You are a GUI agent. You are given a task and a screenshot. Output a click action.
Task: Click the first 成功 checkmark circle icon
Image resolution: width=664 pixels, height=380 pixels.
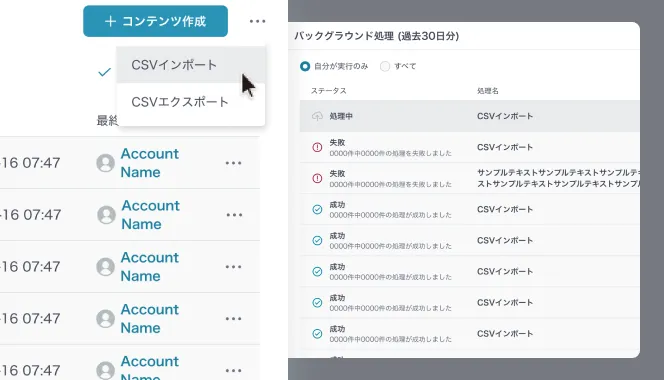point(317,209)
